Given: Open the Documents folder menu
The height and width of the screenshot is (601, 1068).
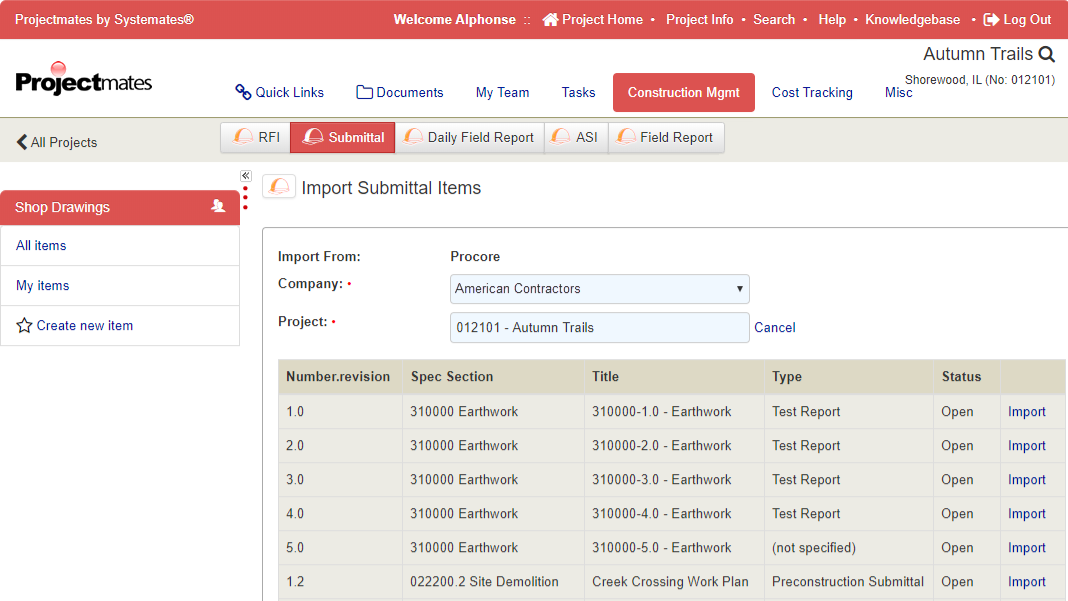Looking at the screenshot, I should coord(399,92).
